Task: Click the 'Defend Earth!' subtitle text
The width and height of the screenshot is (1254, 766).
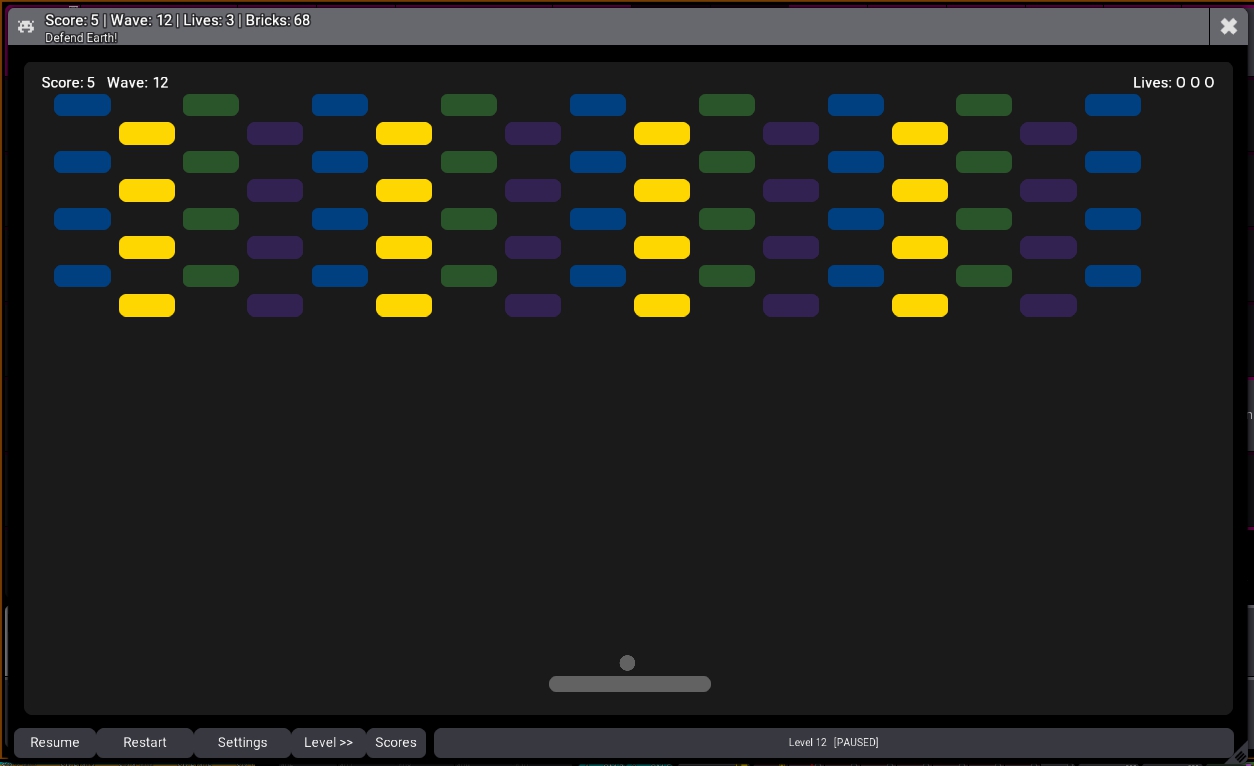Action: tap(81, 38)
